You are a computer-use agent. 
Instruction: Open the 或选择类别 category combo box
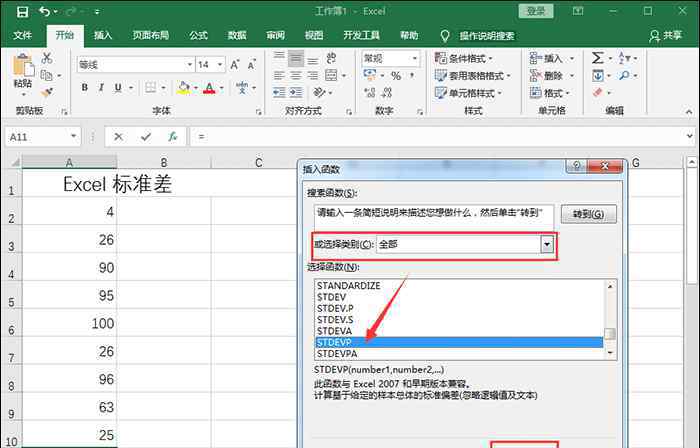tap(465, 244)
